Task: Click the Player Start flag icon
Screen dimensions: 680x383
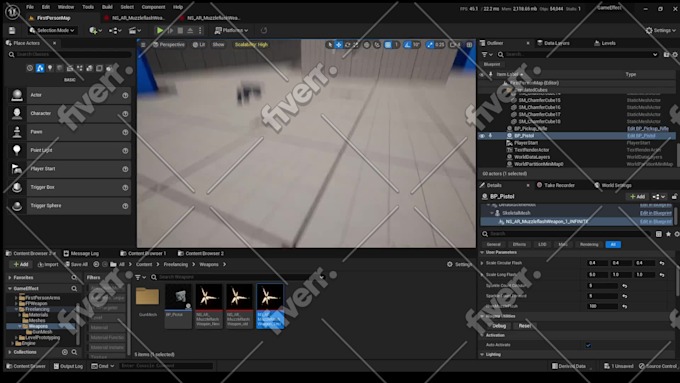Action: [17, 169]
